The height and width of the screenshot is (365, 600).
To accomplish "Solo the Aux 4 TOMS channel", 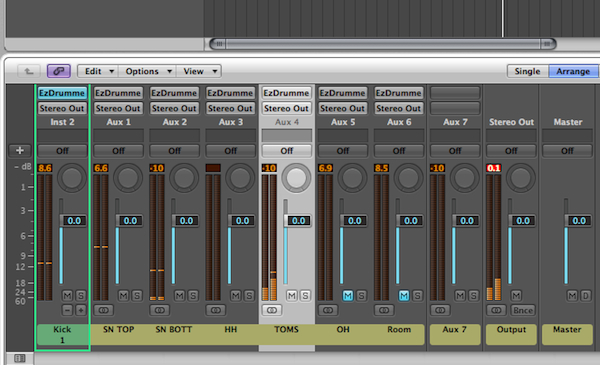I will [305, 296].
